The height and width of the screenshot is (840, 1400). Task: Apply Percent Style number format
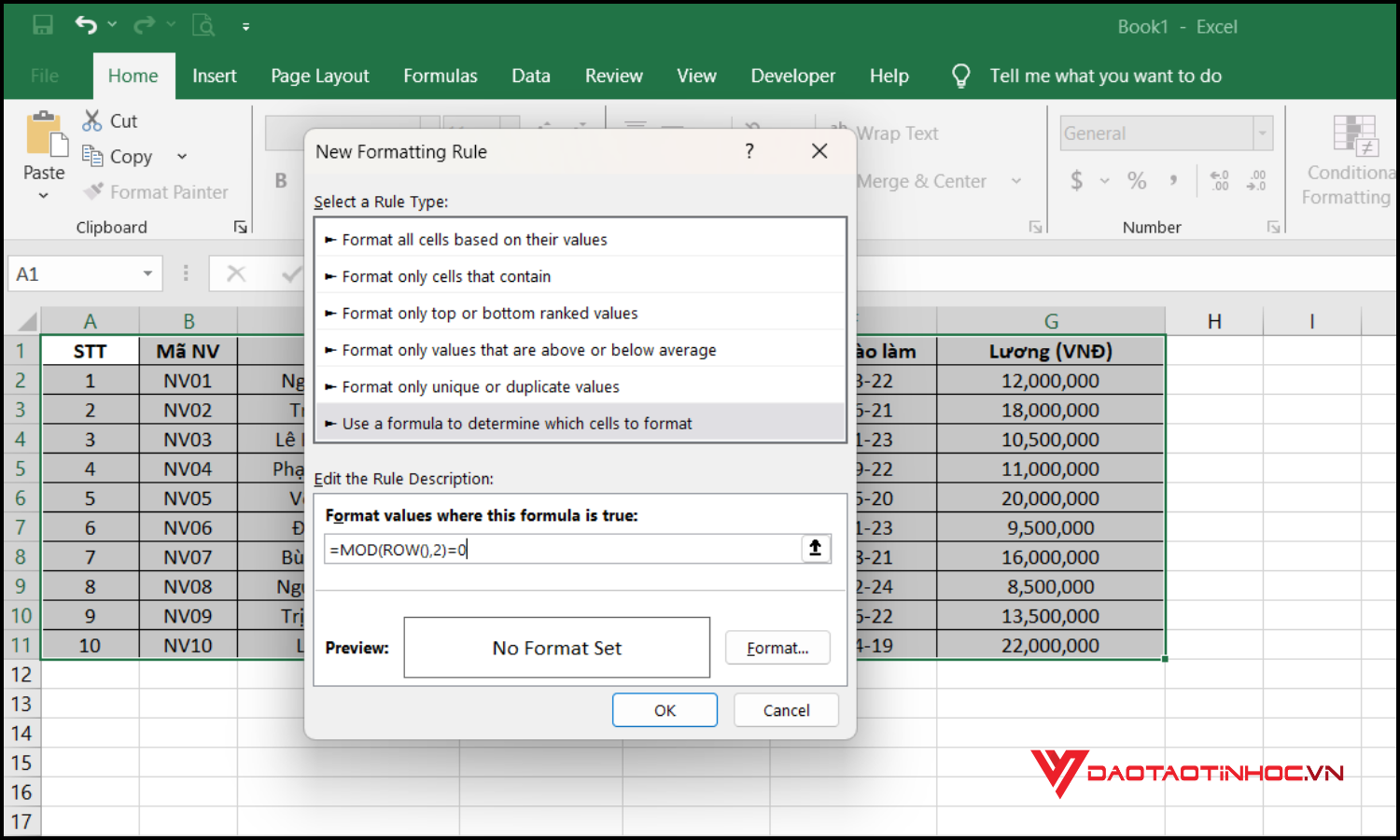pyautogui.click(x=1137, y=180)
